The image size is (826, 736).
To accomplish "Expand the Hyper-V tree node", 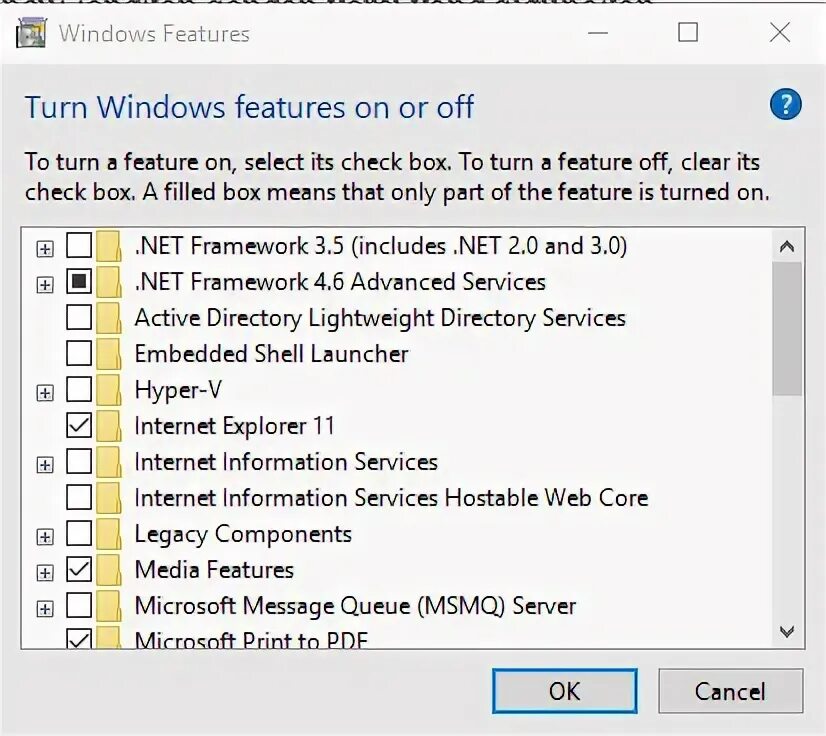I will tap(45, 393).
